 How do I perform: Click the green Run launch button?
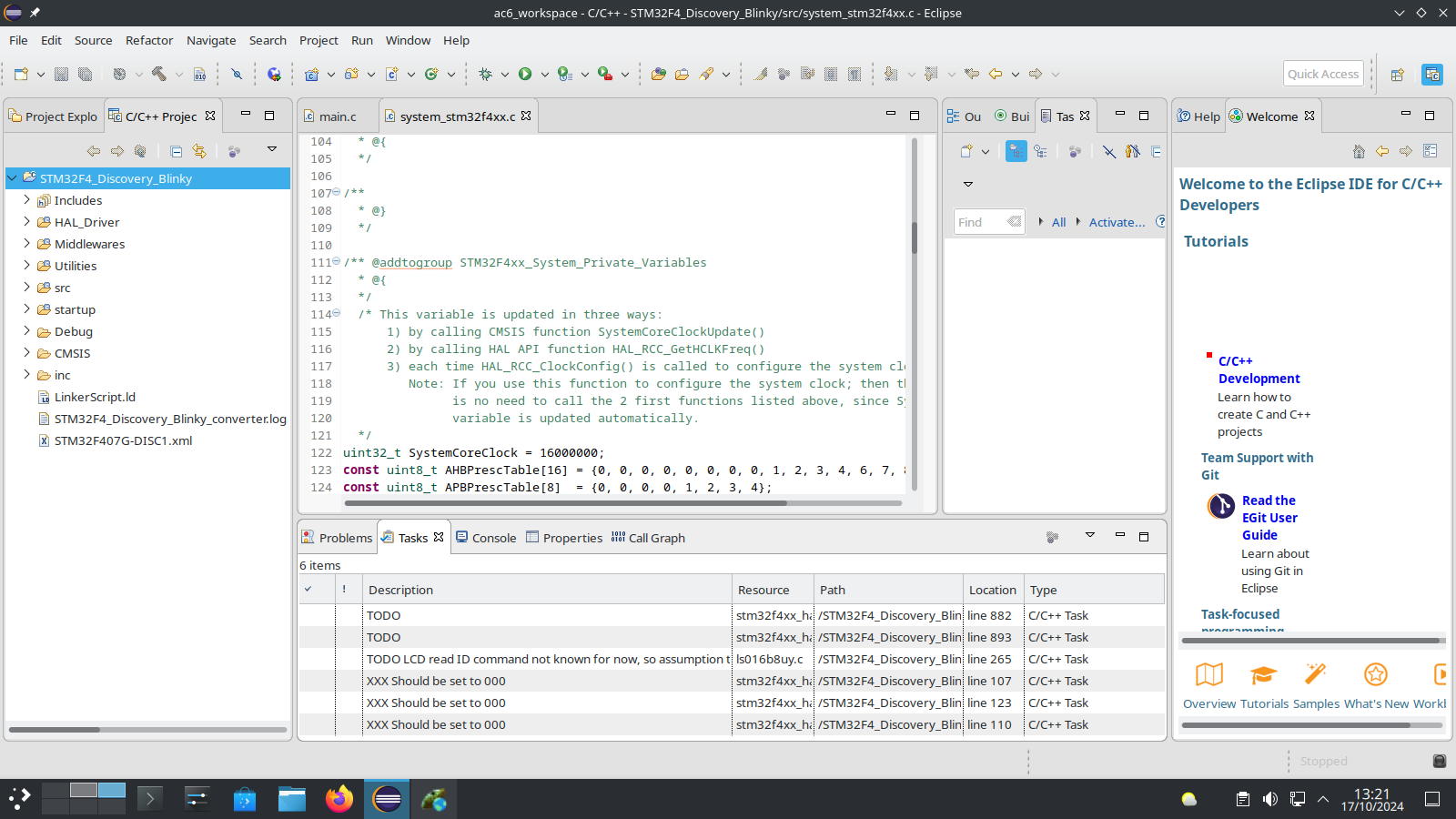(x=525, y=75)
